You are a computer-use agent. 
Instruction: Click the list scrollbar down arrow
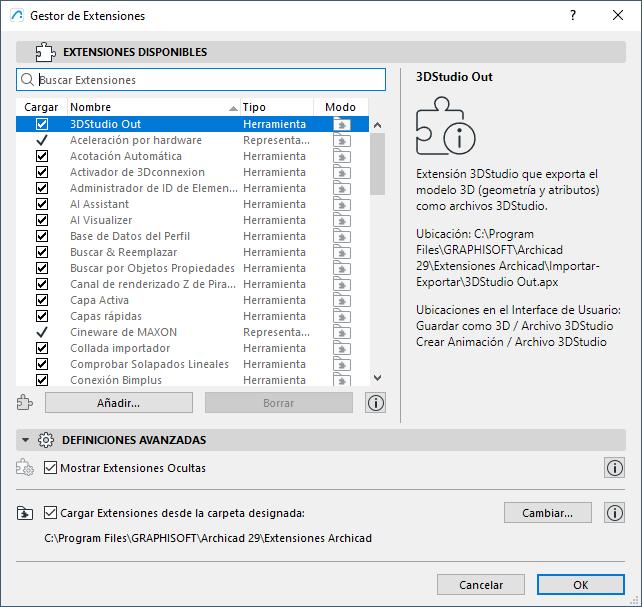[378, 378]
